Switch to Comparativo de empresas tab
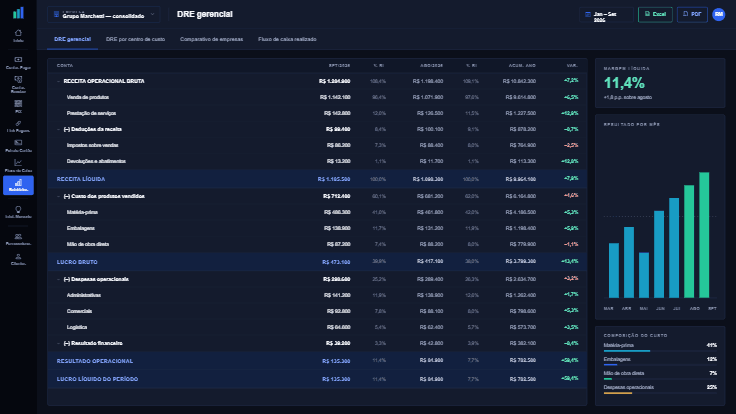The width and height of the screenshot is (736, 414). click(211, 39)
